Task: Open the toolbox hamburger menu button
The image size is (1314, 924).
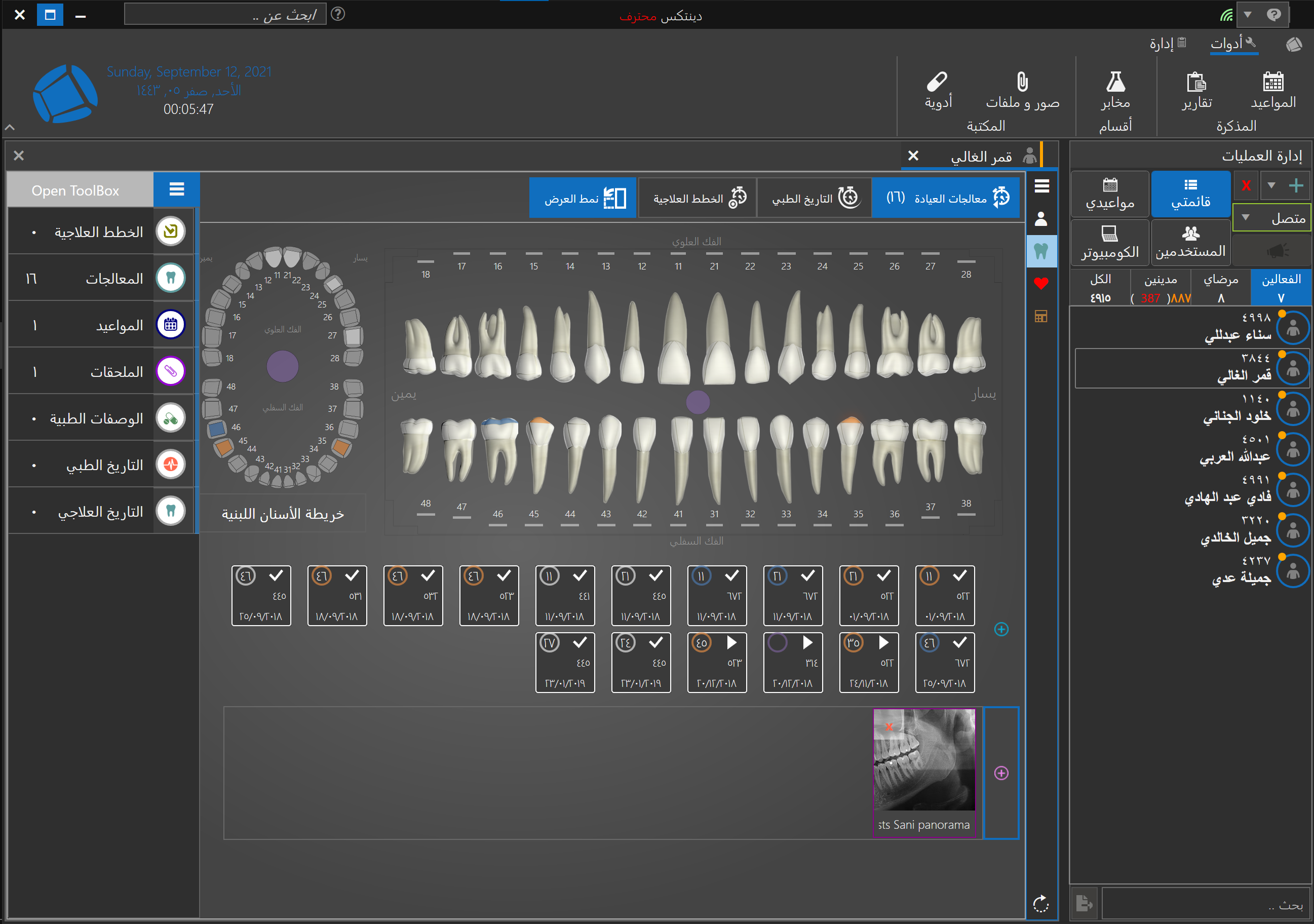Action: point(176,189)
